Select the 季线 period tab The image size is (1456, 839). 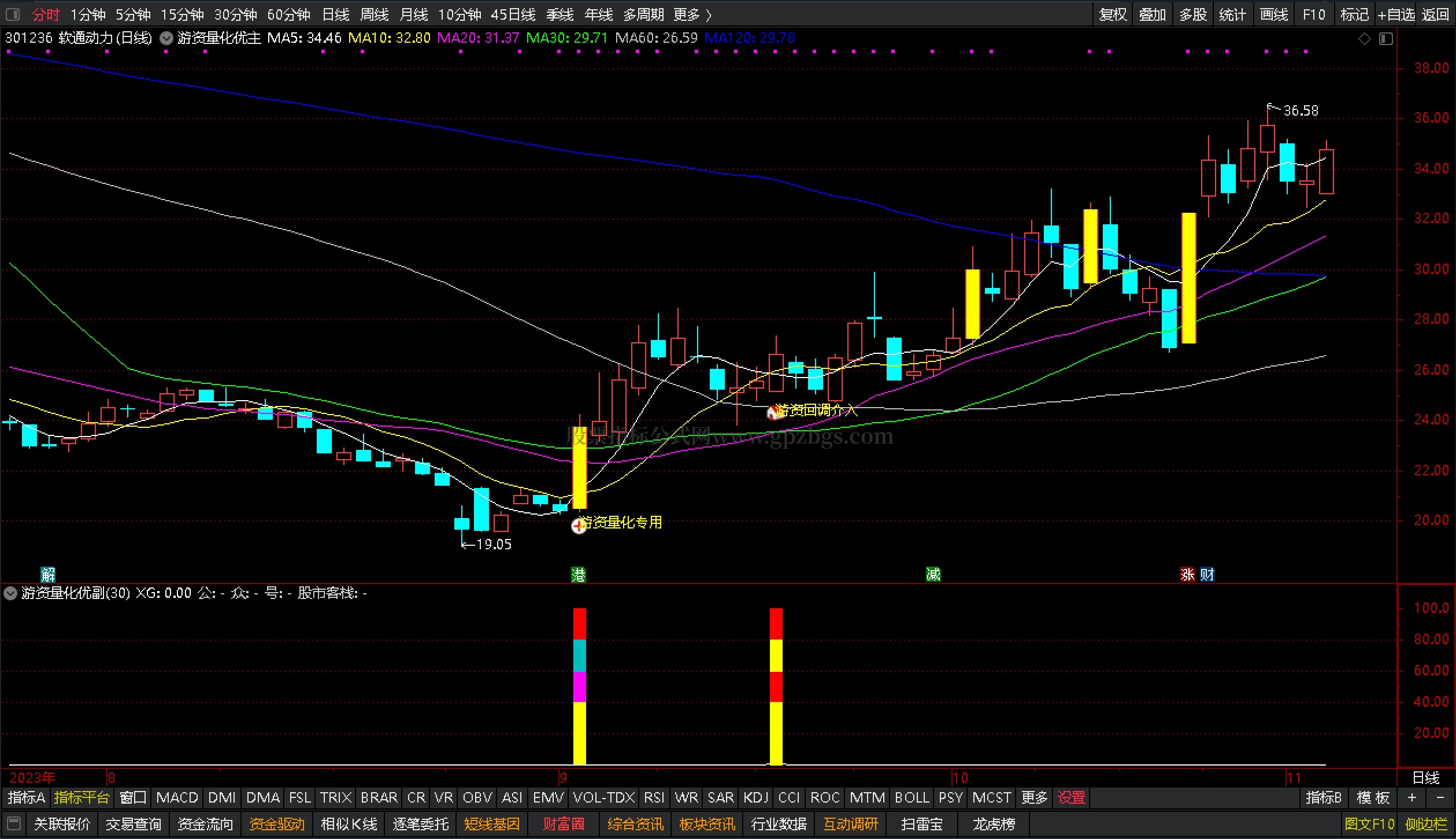click(x=560, y=14)
